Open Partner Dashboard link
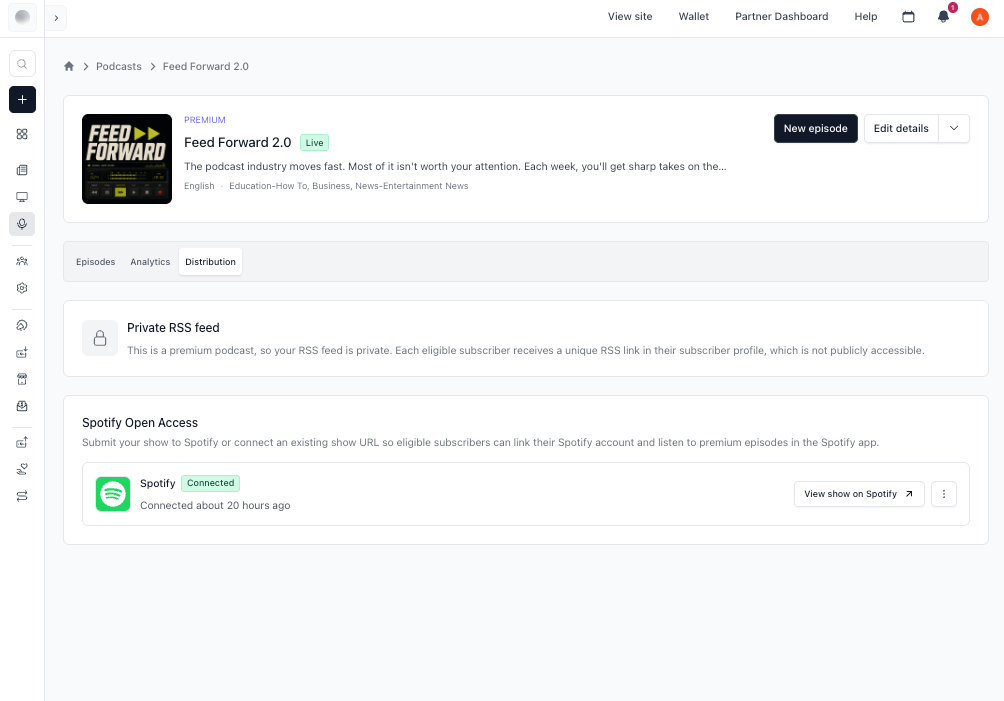The height and width of the screenshot is (701, 1004). click(781, 17)
